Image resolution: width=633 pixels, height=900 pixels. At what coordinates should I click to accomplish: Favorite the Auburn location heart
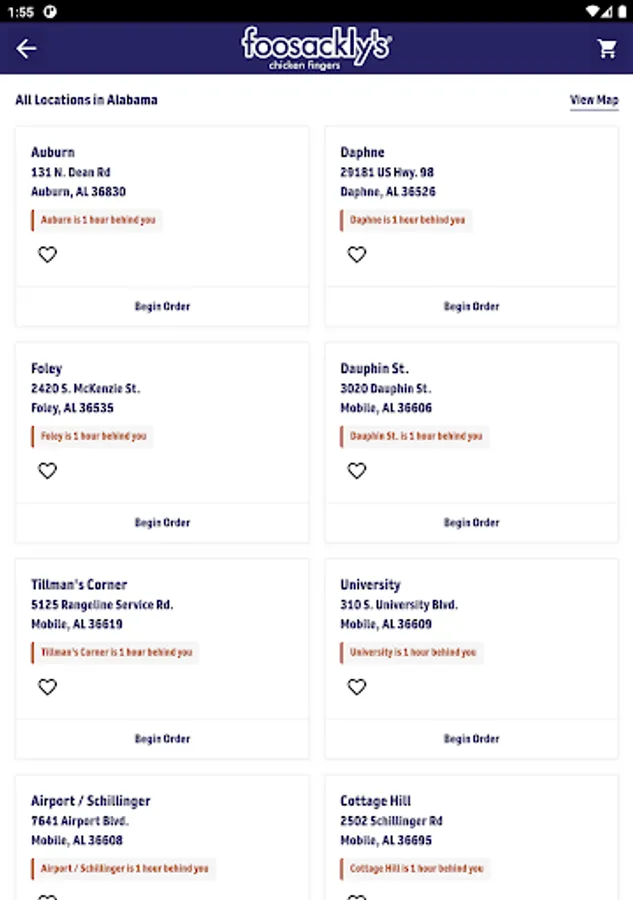point(47,254)
